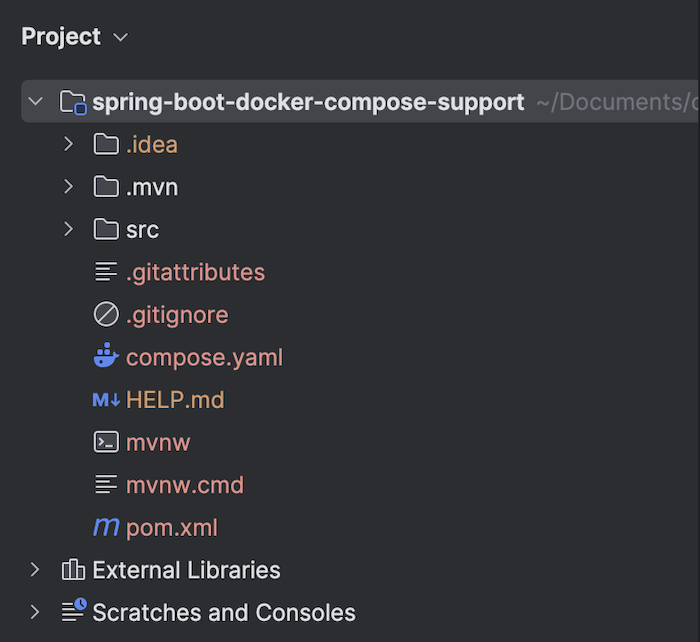Click the text file icon beside .gitattributes

click(x=106, y=271)
